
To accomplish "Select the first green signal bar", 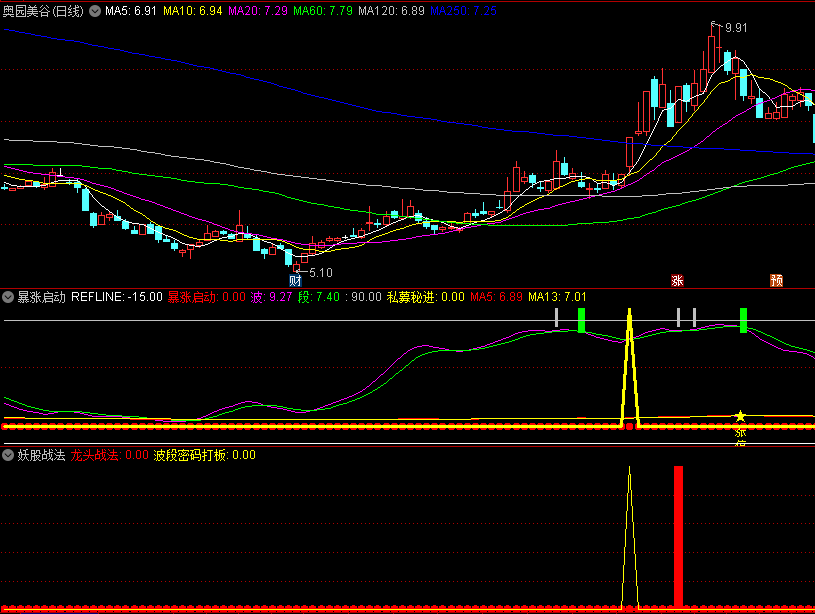I will pyautogui.click(x=581, y=320).
